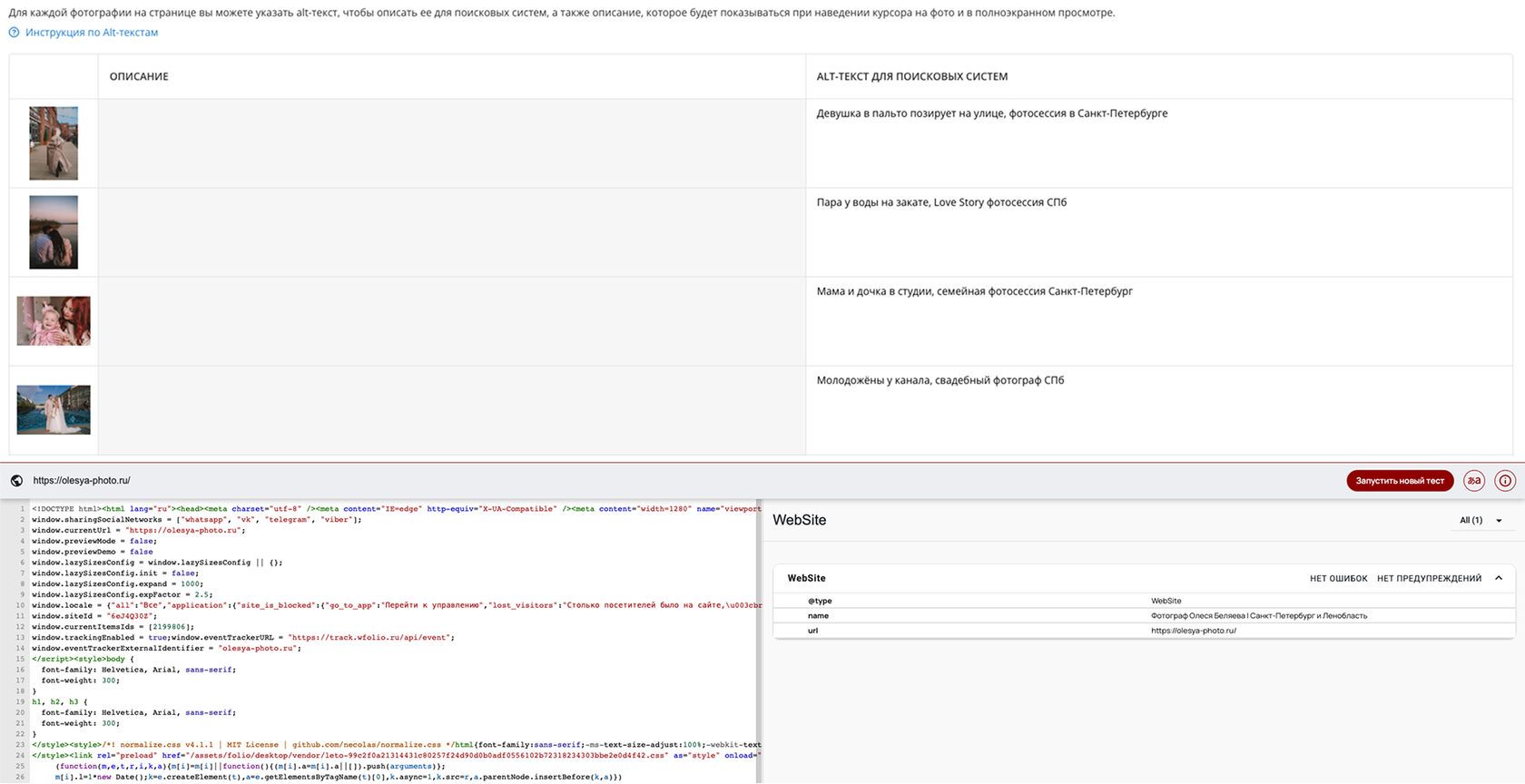Click the WebSite heading in results panel
Viewport: 1525px width, 784px height.
pos(800,520)
